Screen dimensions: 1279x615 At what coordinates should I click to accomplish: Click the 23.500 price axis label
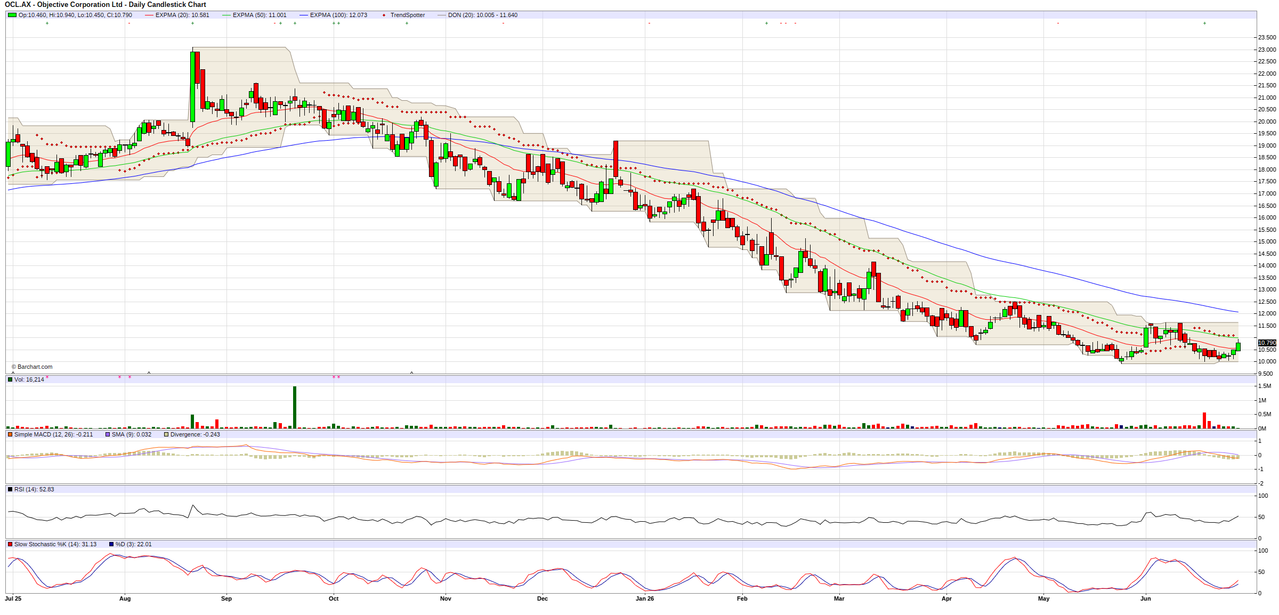click(1265, 37)
